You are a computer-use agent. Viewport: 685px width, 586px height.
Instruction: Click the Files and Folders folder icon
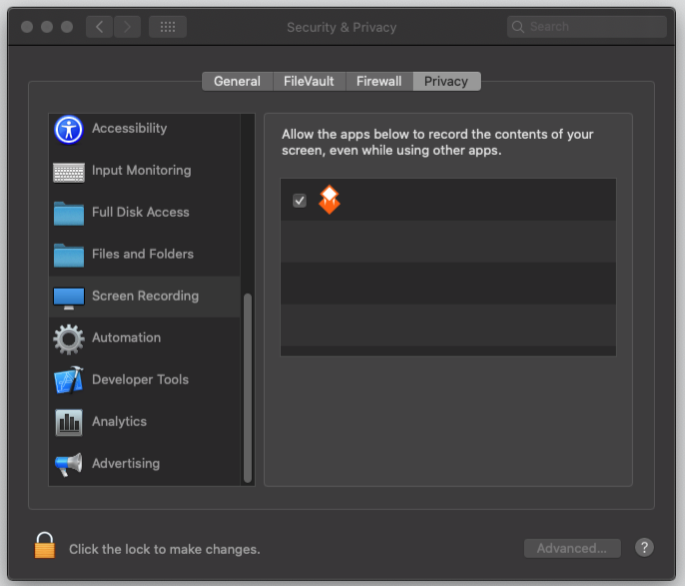tap(69, 255)
